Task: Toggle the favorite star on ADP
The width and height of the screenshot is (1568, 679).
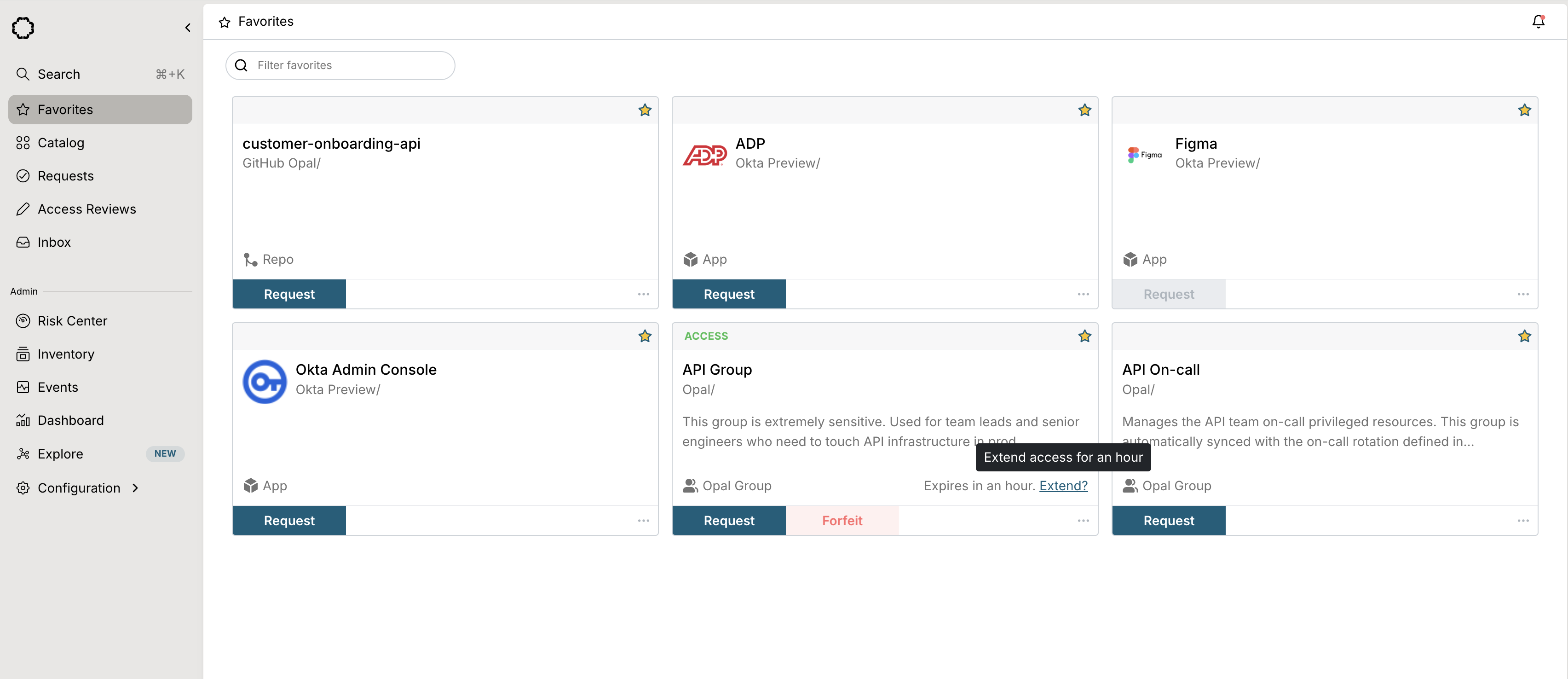Action: pos(1084,110)
